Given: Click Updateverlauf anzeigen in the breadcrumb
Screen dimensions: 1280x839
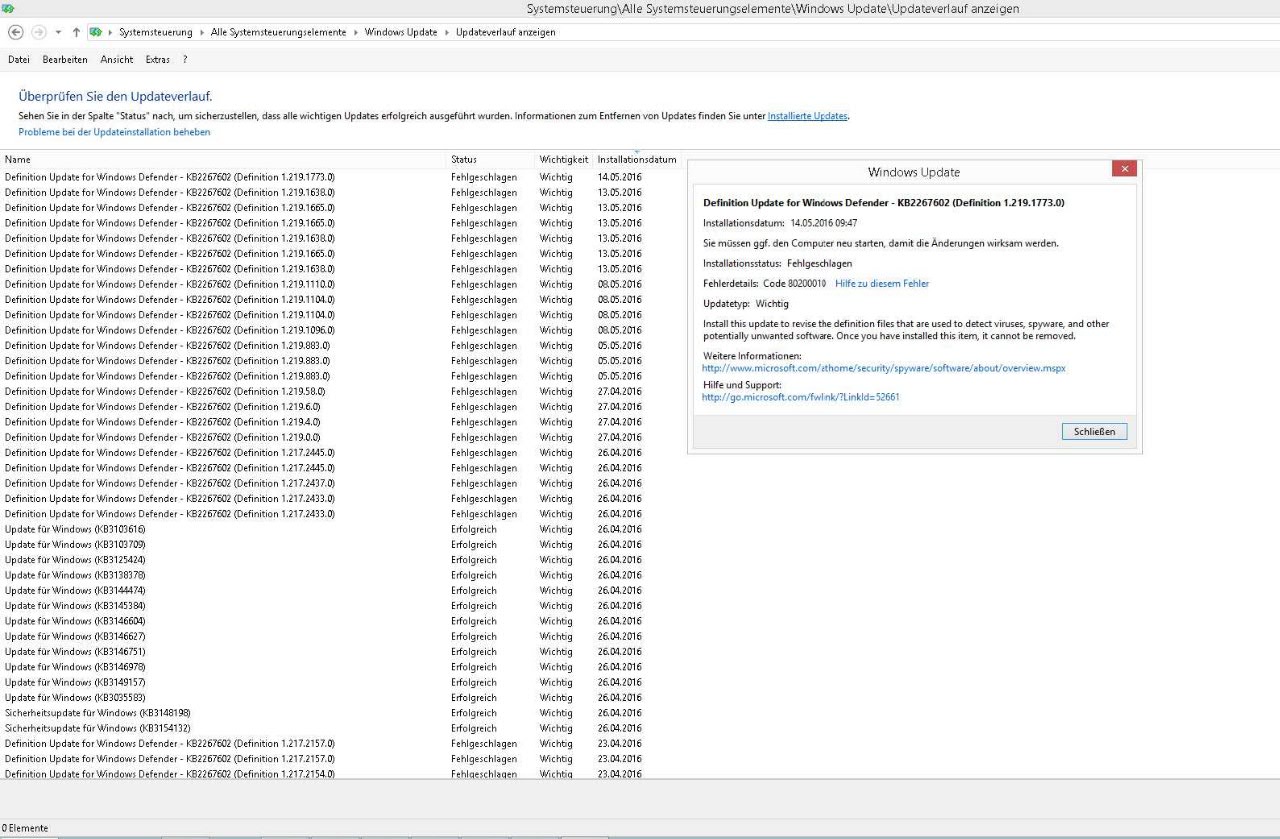Looking at the screenshot, I should click(x=505, y=32).
